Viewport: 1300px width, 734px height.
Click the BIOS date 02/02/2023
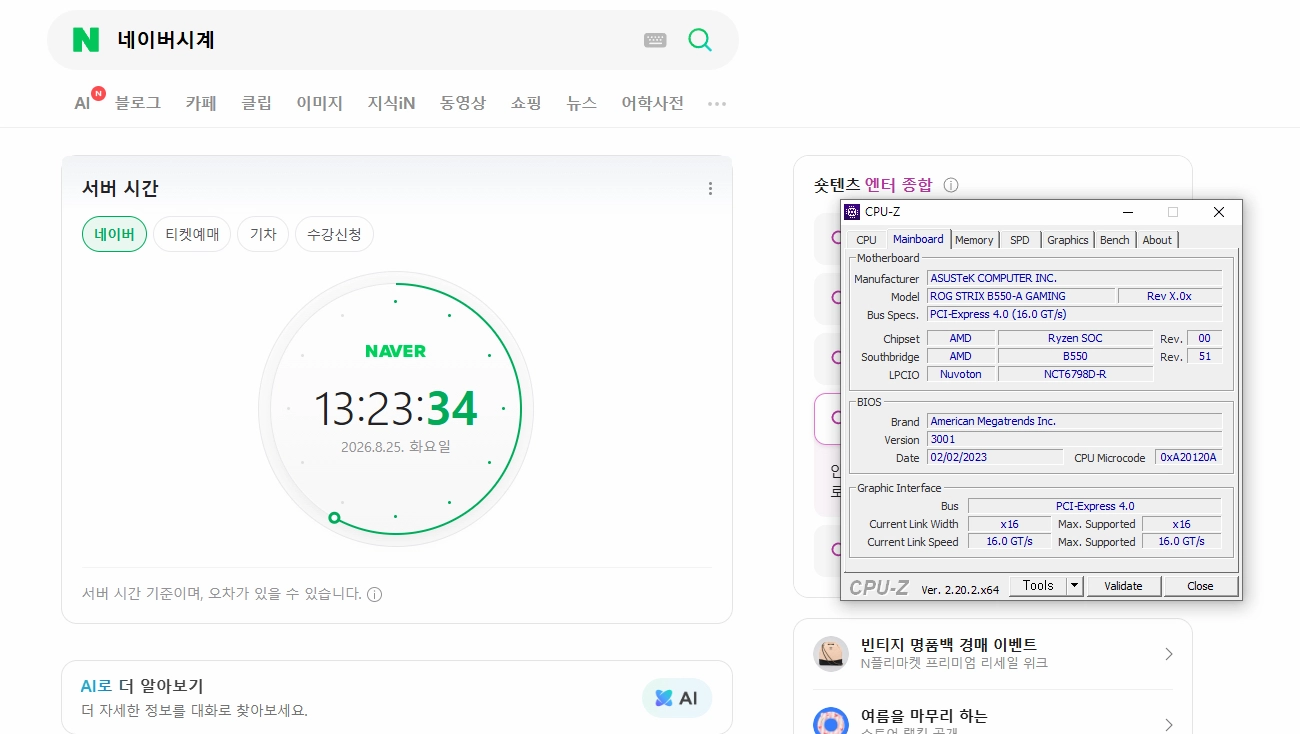(x=995, y=457)
